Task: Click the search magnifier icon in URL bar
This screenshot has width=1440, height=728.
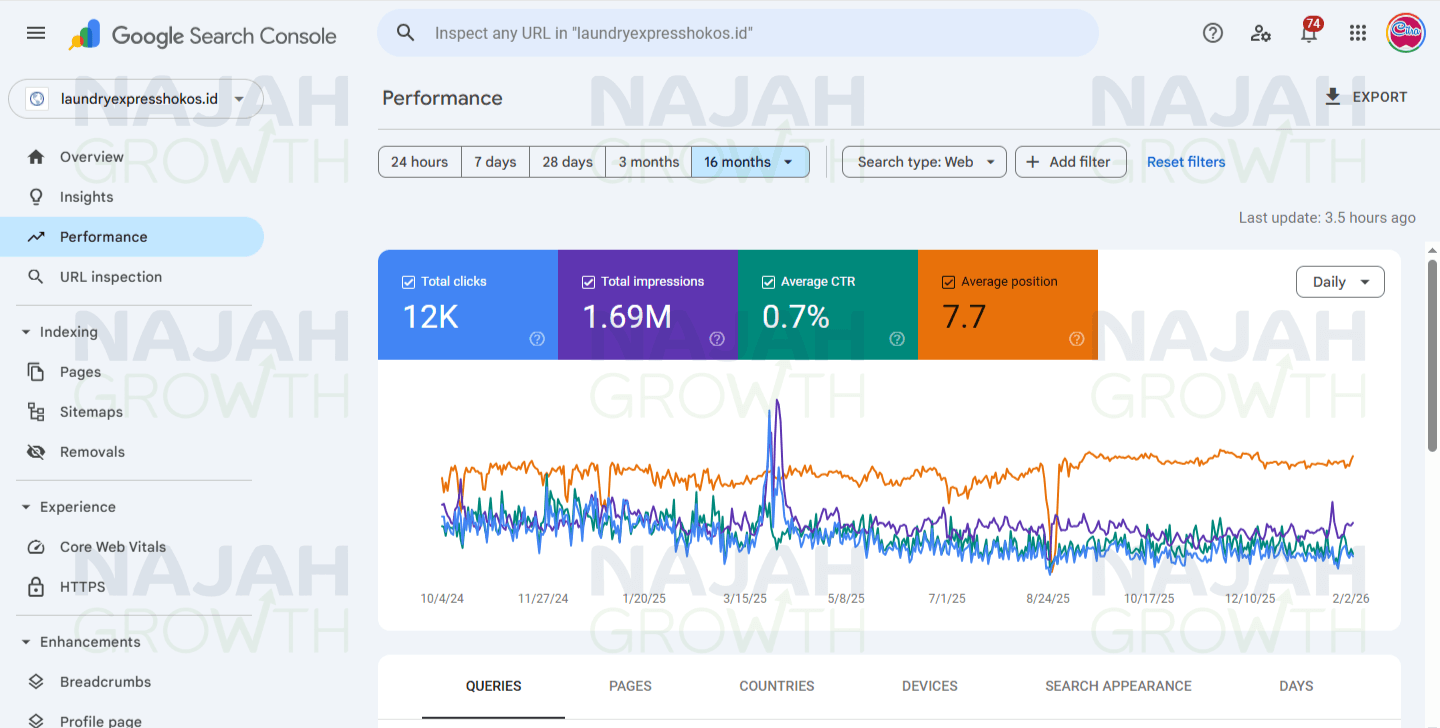Action: [x=405, y=33]
